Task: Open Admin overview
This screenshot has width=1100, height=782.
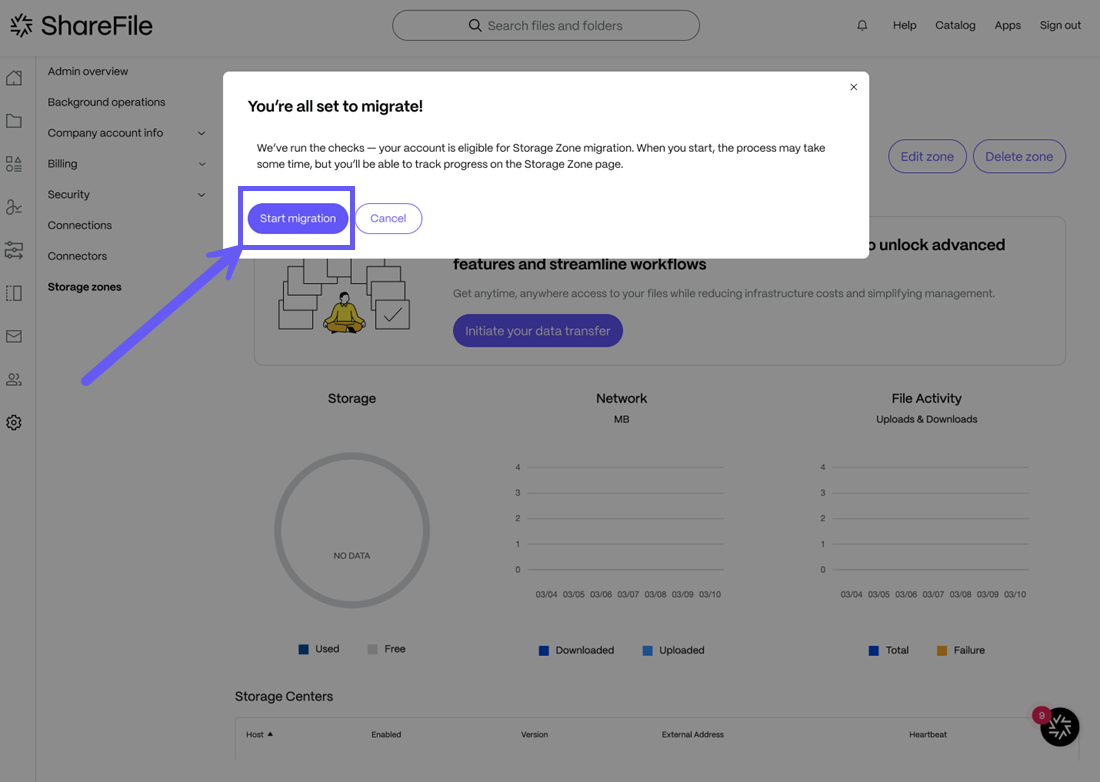Action: [88, 71]
